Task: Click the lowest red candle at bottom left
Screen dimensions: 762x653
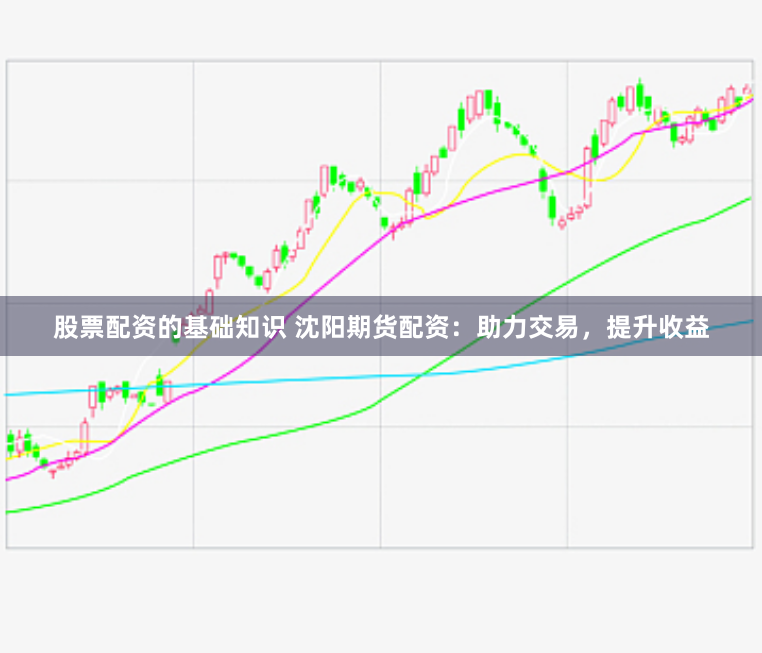Action: (53, 472)
